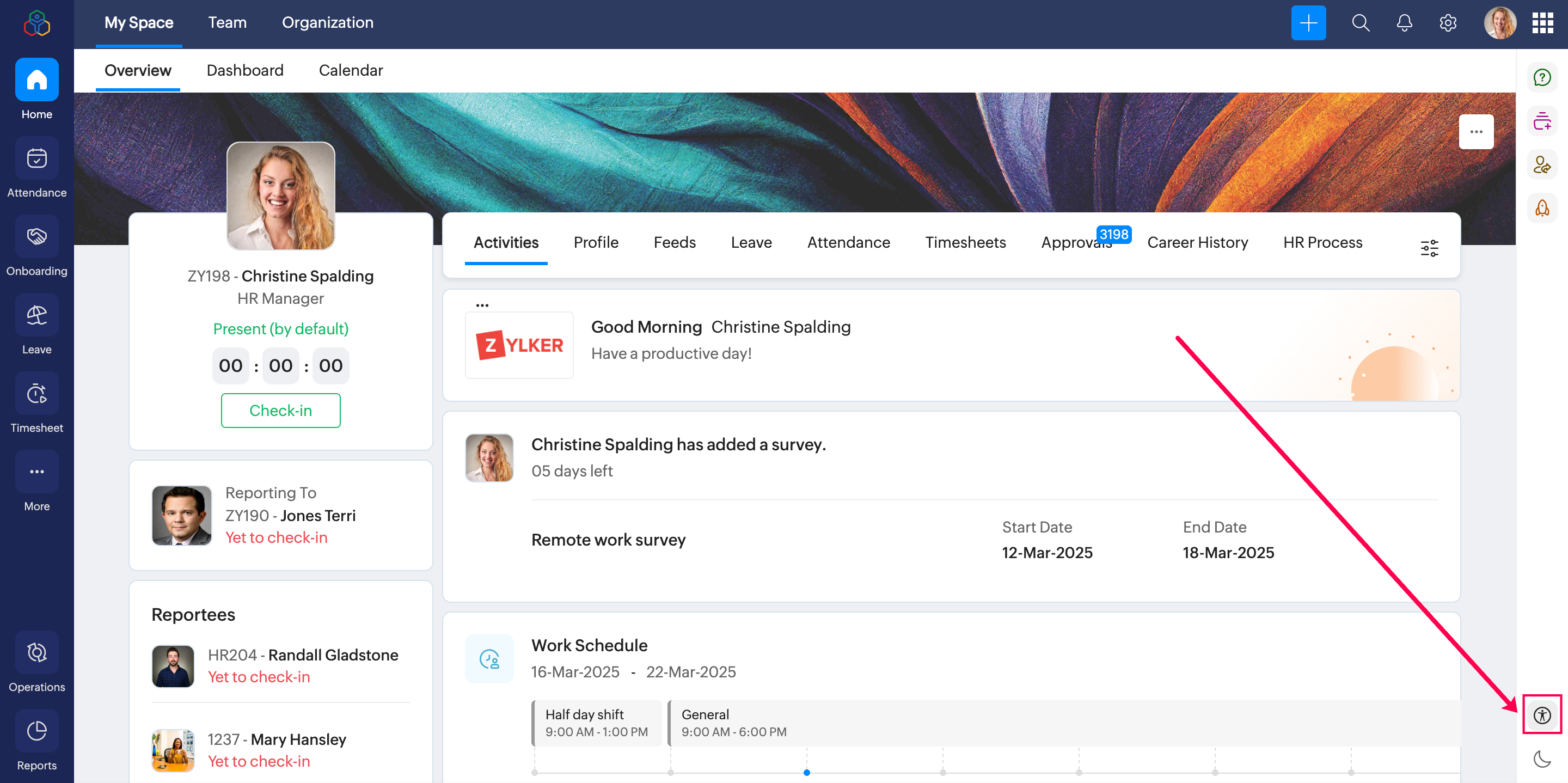Open the Reports pie chart icon

(36, 731)
